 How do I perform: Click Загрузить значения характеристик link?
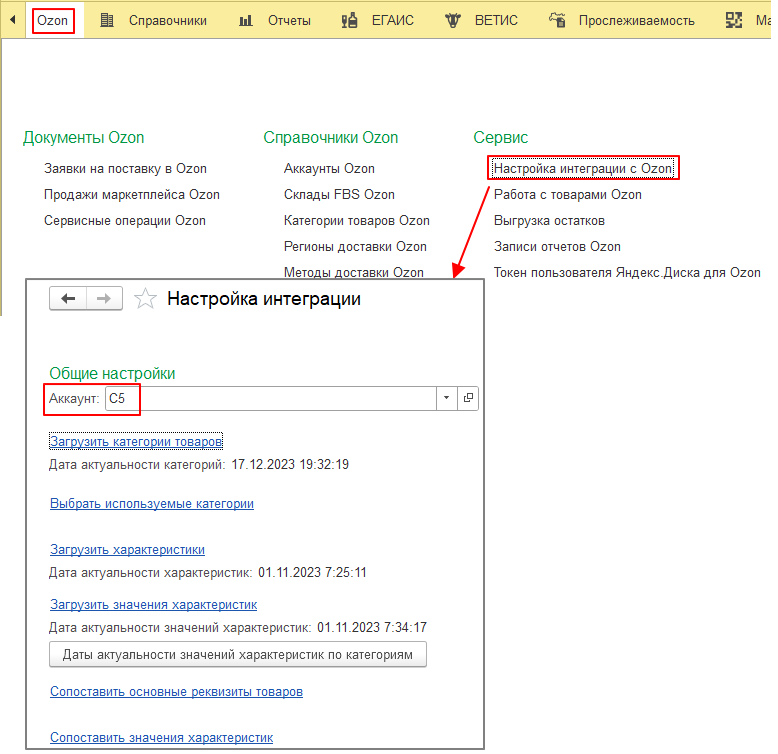point(153,605)
